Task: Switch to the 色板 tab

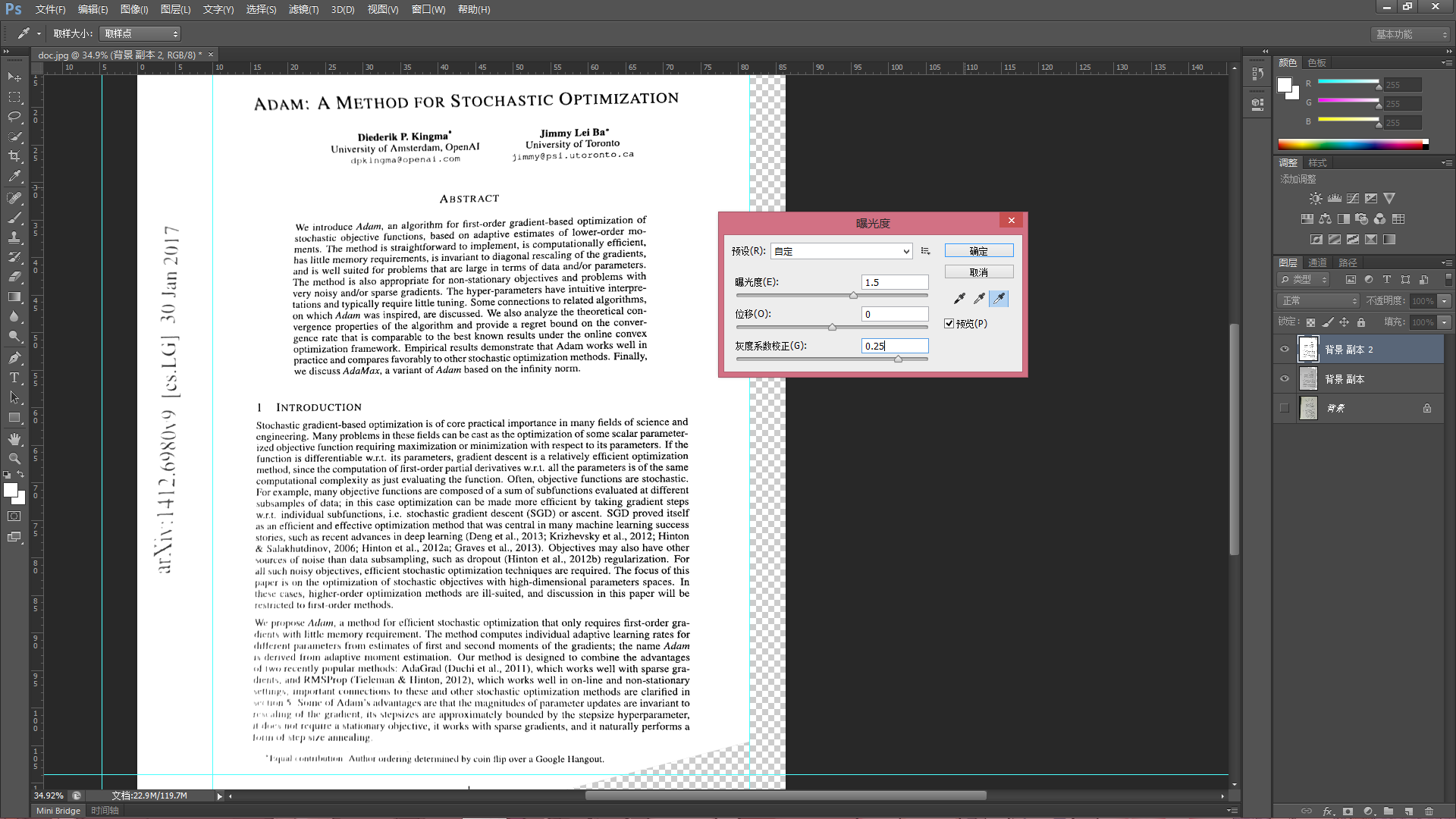Action: 1316,63
